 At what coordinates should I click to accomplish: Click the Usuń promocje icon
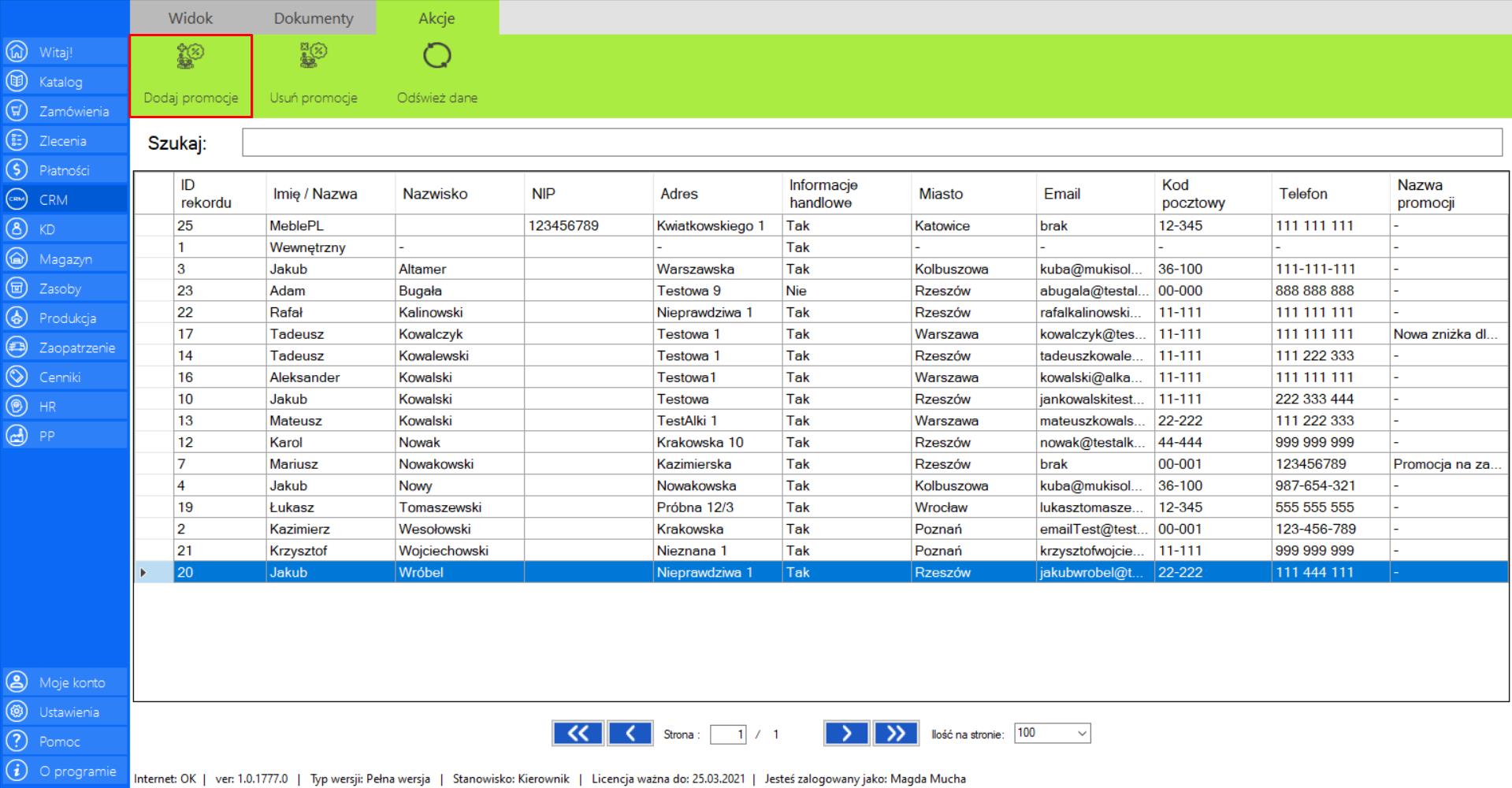[314, 56]
